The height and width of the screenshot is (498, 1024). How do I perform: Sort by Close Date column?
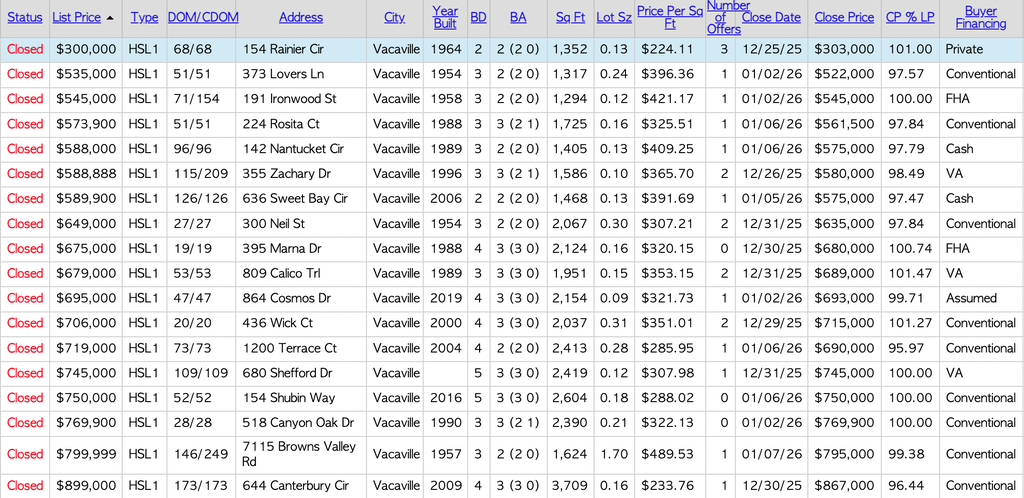(x=771, y=18)
